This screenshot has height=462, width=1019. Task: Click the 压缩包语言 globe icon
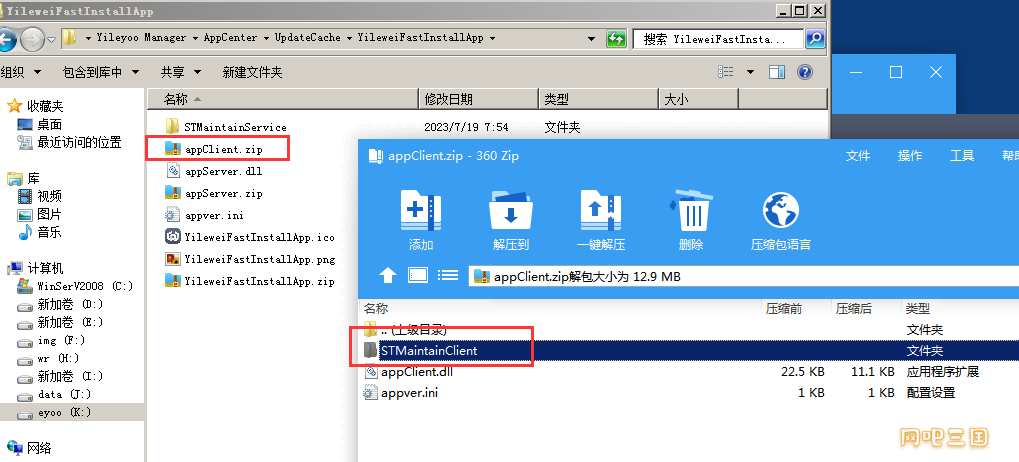pos(780,211)
